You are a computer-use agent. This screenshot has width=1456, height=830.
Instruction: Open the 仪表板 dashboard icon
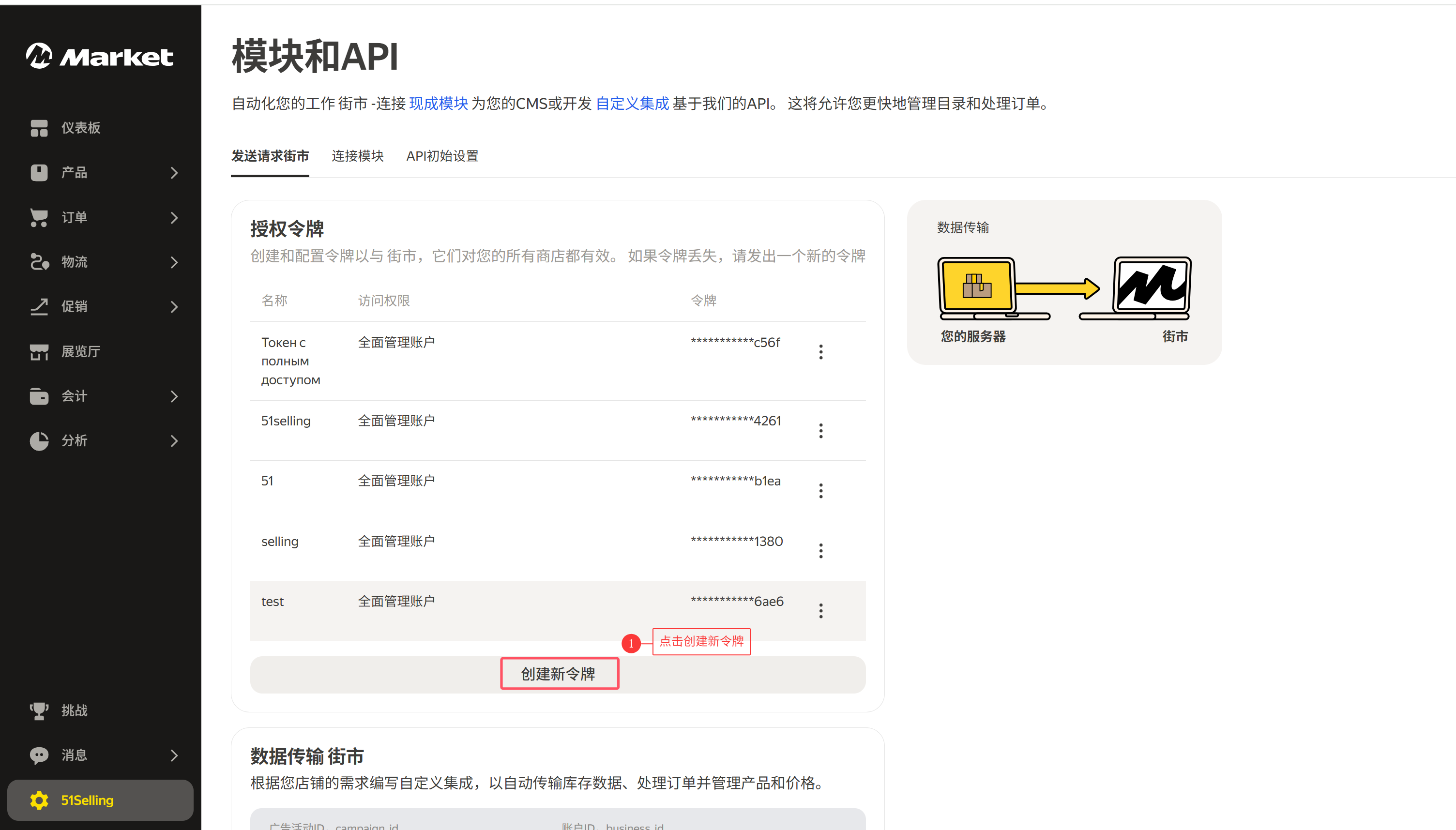click(x=39, y=128)
